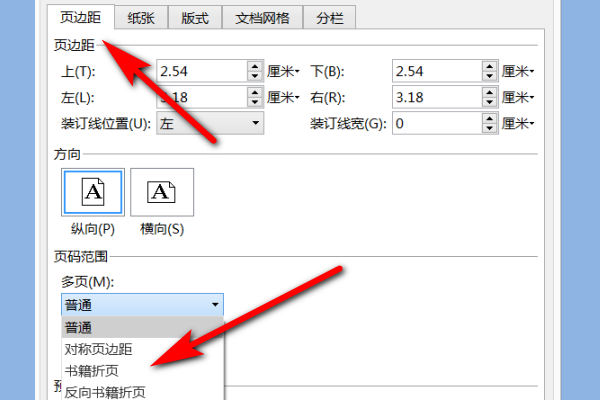Click the 右(R) right margin input field

point(435,97)
